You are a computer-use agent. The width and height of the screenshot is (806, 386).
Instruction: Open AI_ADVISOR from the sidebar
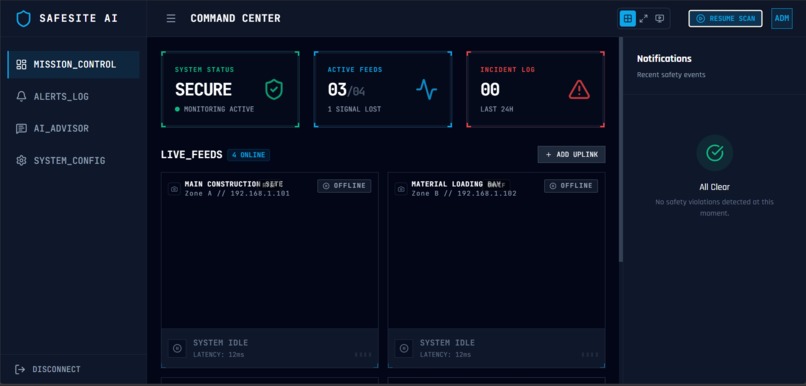(x=74, y=128)
